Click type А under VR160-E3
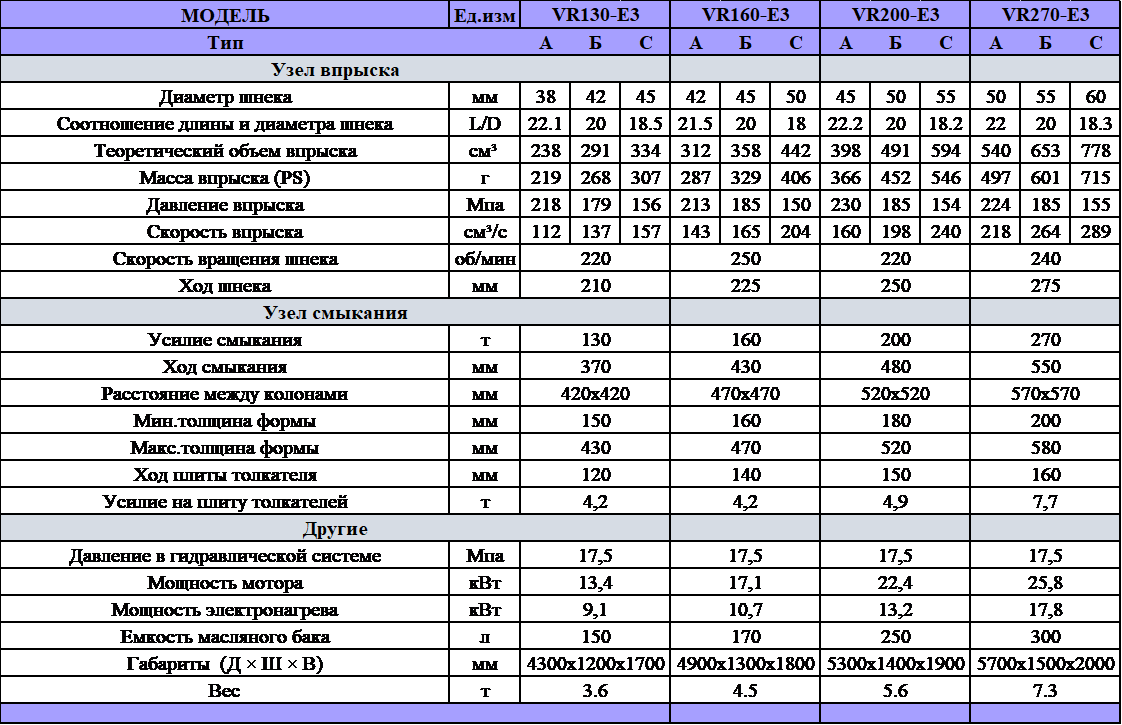Image resolution: width=1122 pixels, height=725 pixels. click(x=696, y=43)
